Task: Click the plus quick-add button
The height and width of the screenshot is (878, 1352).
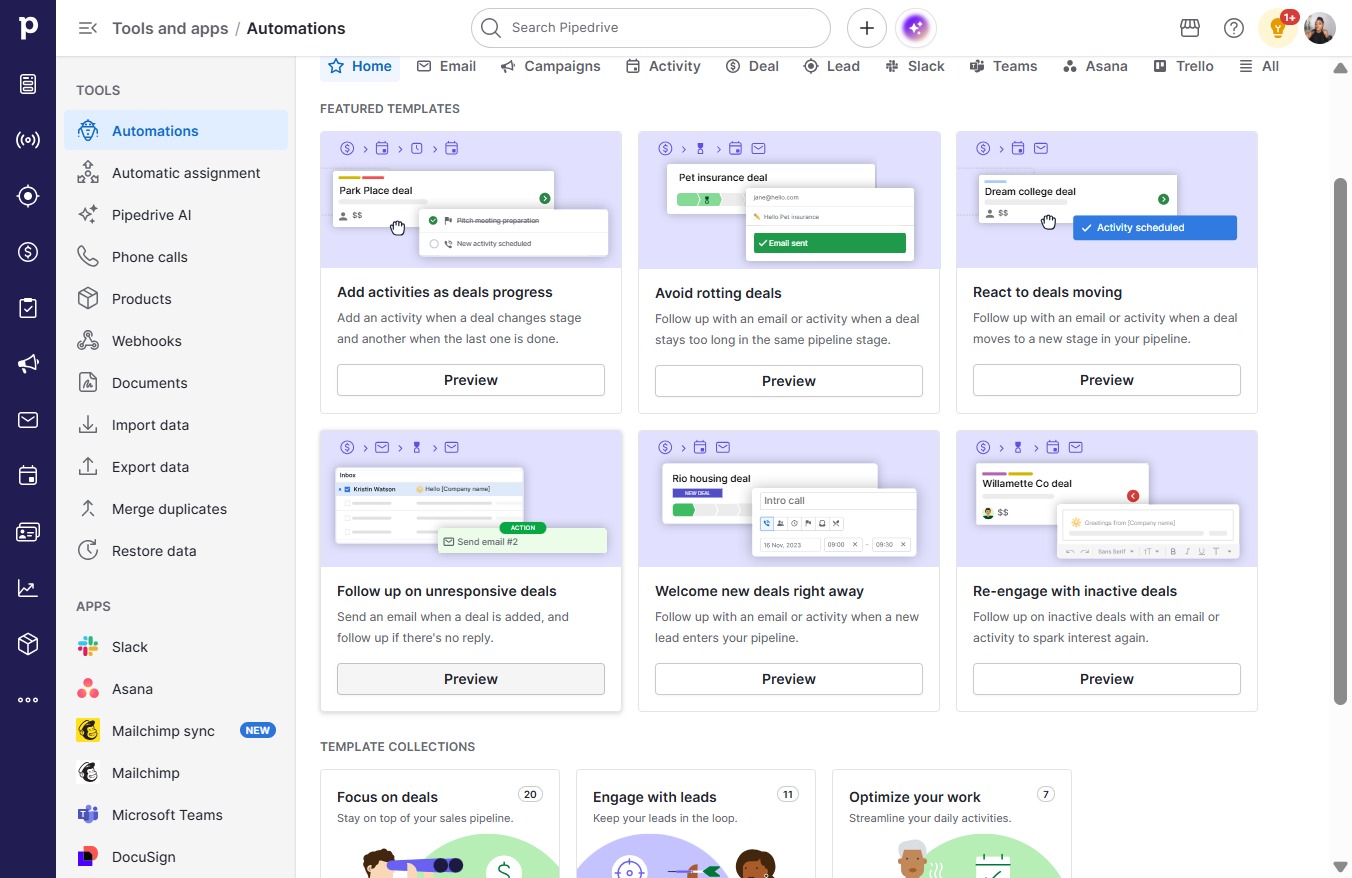Action: pos(867,28)
